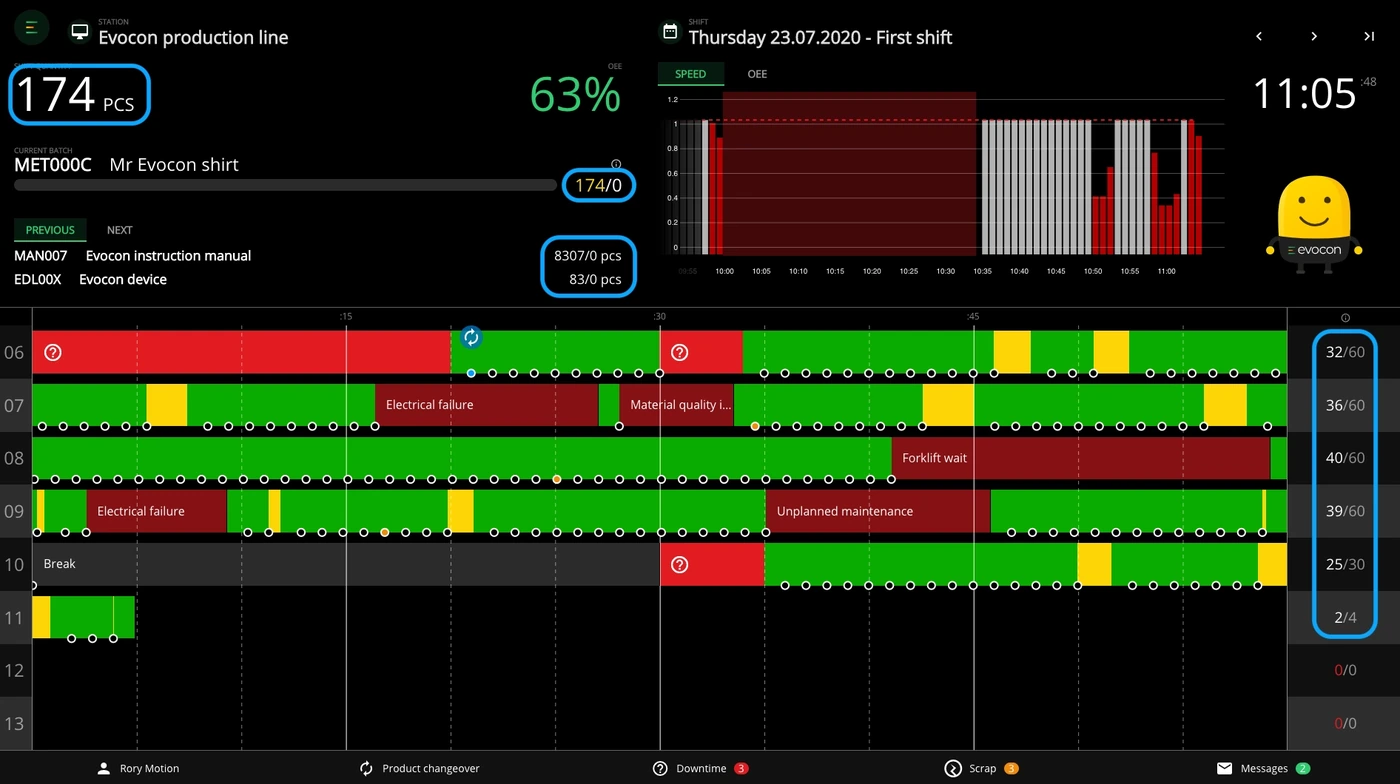Click the 11:05 clock display
The height and width of the screenshot is (784, 1400).
[x=1304, y=94]
